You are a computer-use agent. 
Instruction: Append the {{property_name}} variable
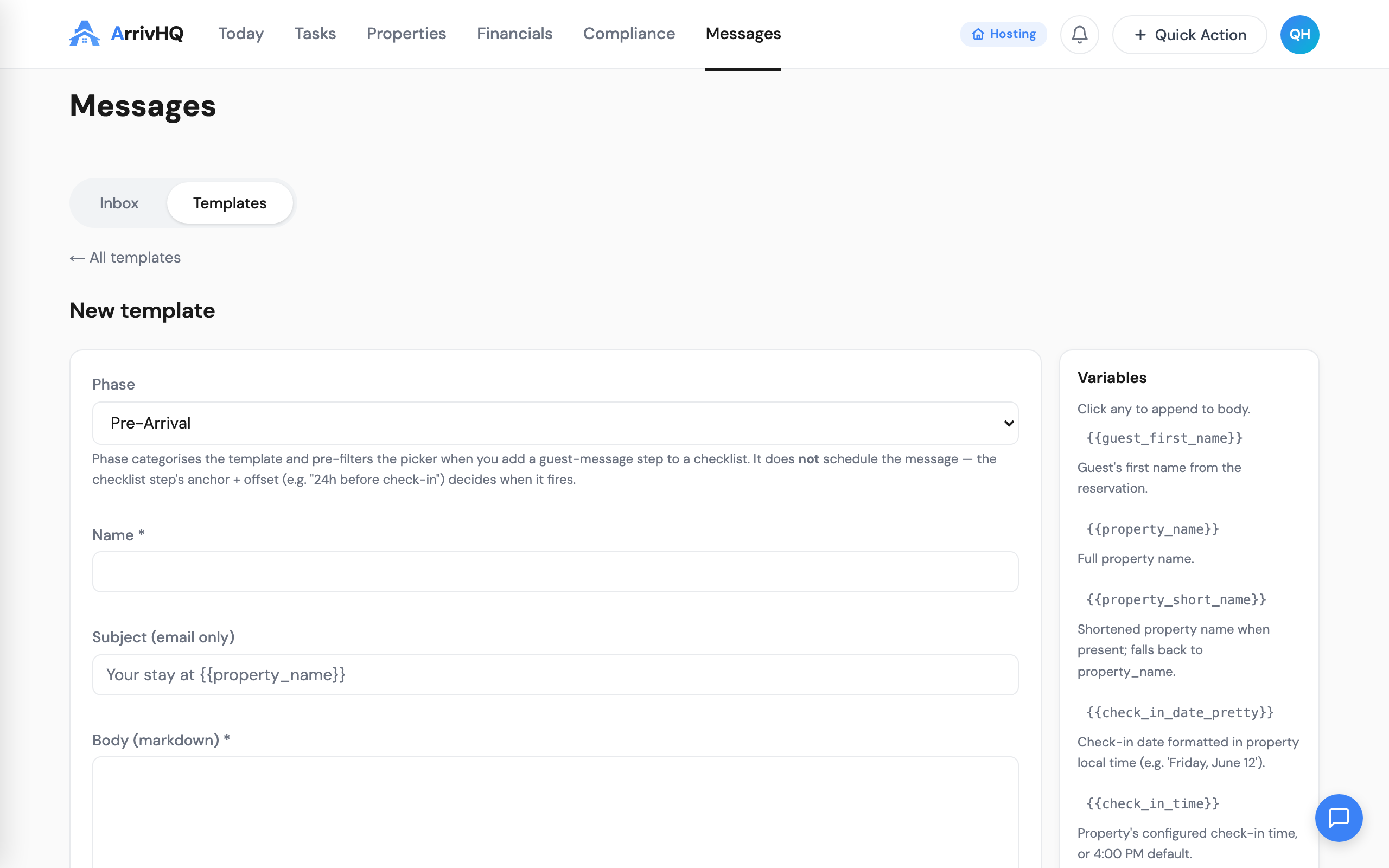point(1152,529)
